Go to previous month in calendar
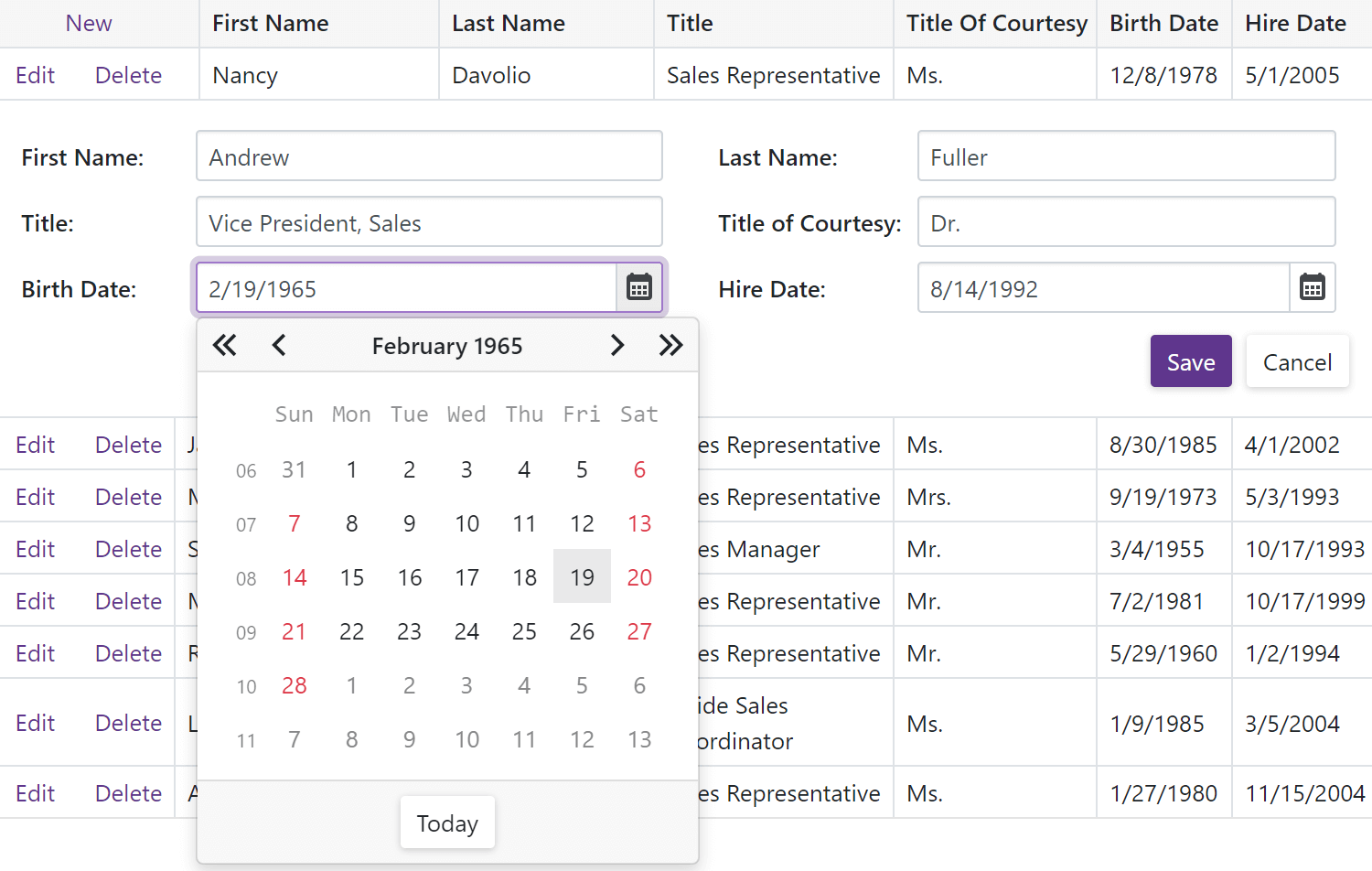This screenshot has height=871, width=1372. tap(279, 346)
